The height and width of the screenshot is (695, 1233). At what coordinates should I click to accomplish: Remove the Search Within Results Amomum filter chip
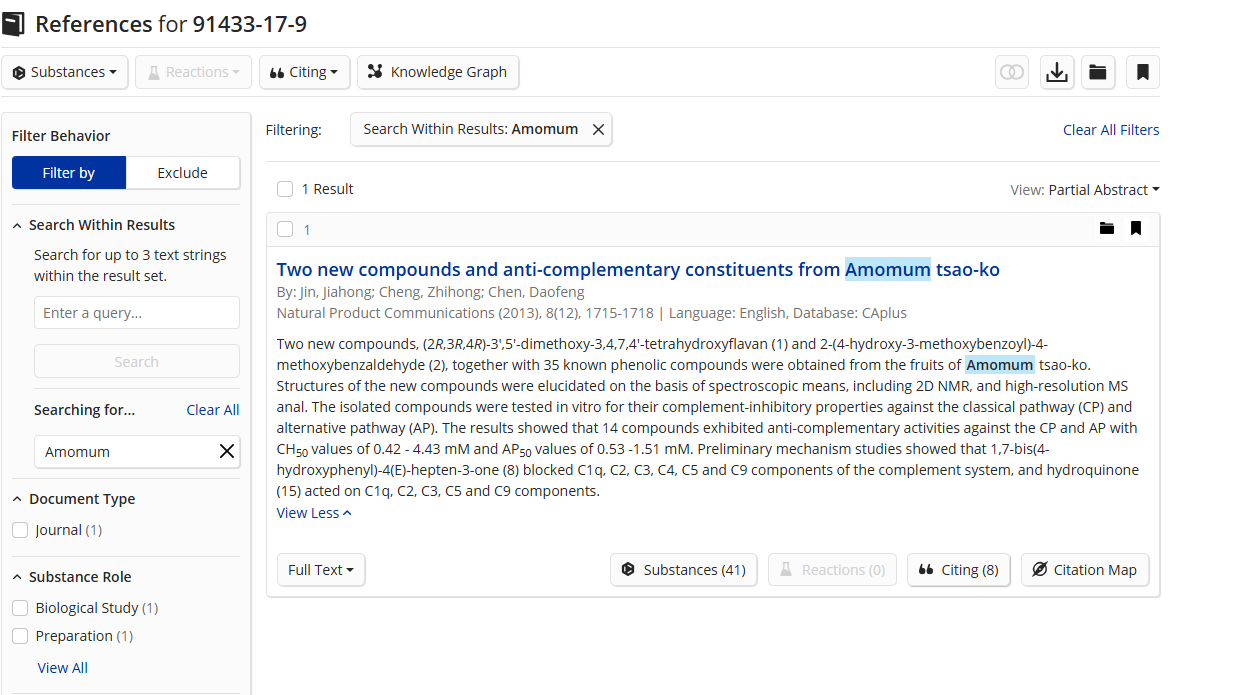598,129
